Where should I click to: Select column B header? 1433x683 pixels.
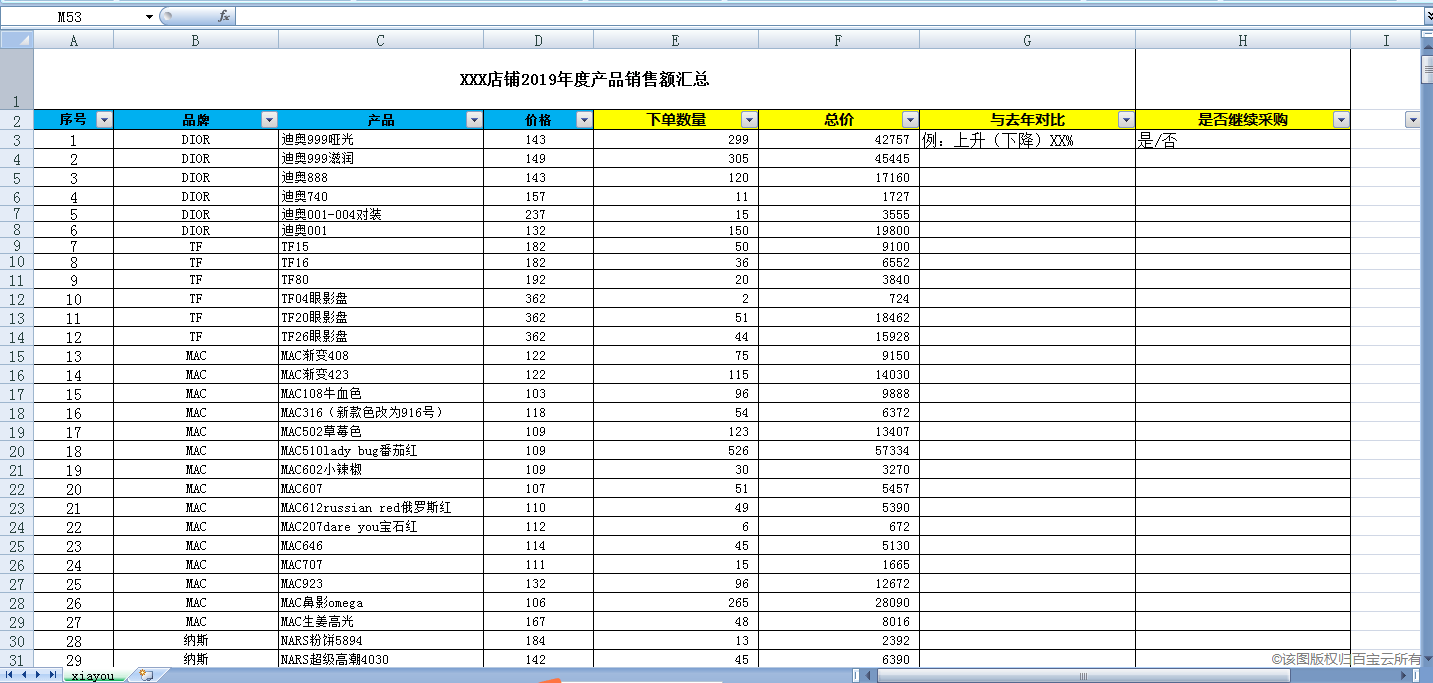(x=196, y=40)
